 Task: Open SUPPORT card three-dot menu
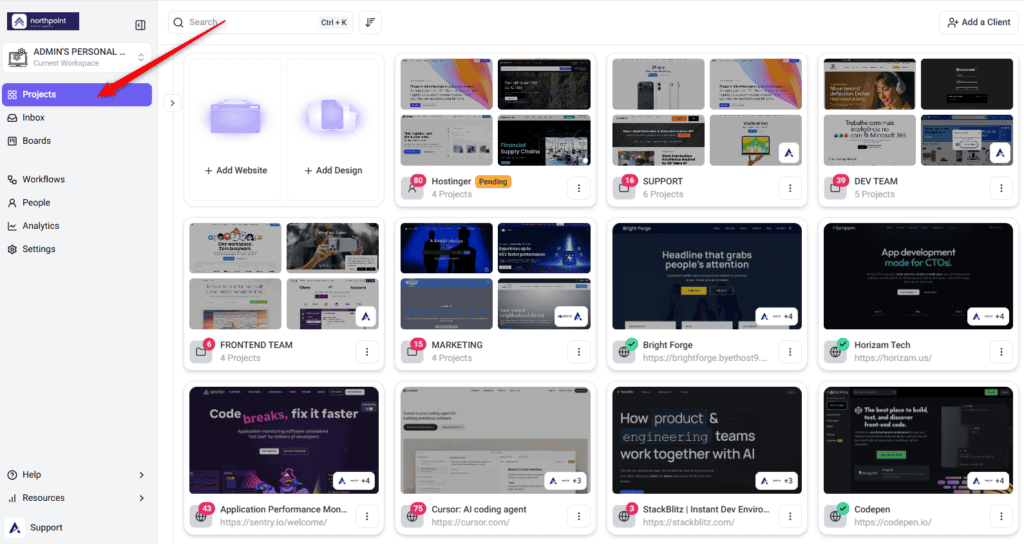point(790,188)
